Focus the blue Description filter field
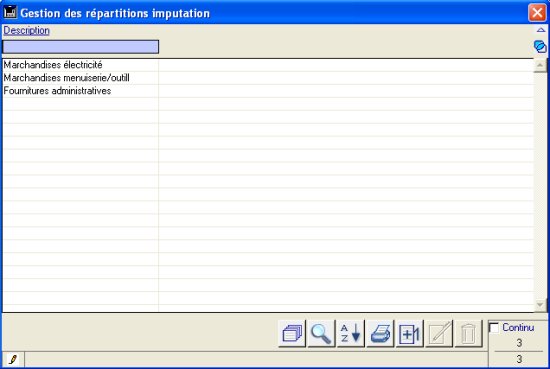The image size is (550, 369). (81, 47)
